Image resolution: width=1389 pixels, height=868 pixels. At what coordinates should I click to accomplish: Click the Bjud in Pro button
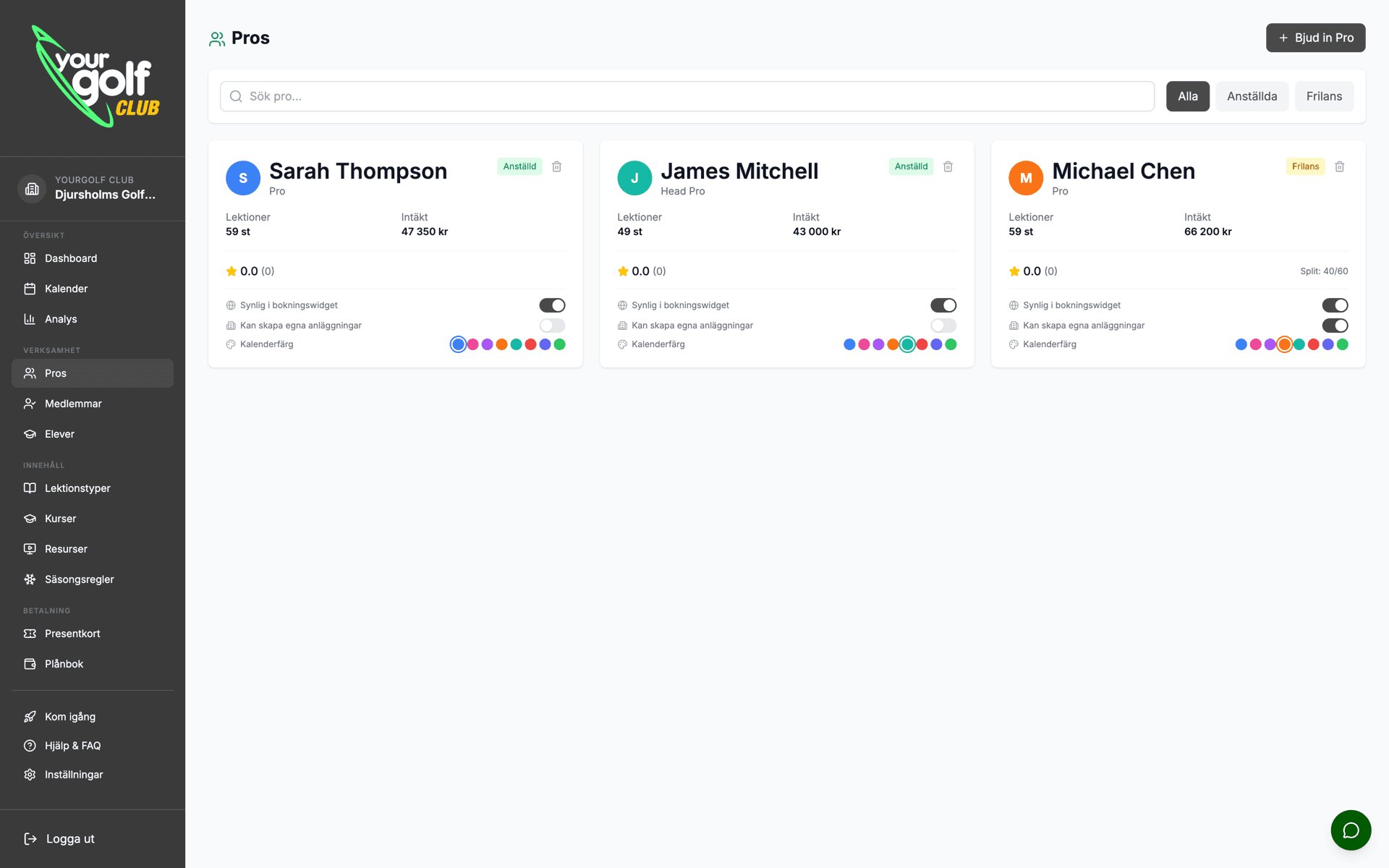(x=1315, y=38)
